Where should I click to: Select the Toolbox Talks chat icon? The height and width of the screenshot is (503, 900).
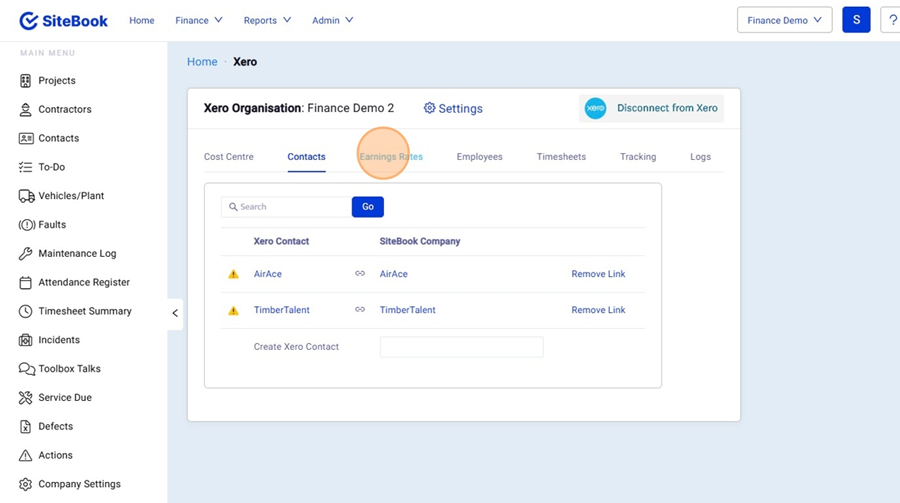(x=26, y=369)
